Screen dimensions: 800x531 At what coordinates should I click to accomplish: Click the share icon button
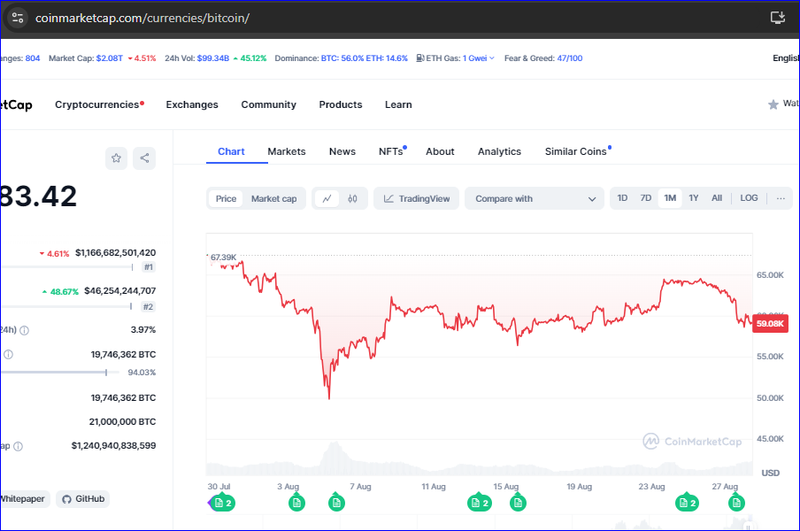coord(144,158)
